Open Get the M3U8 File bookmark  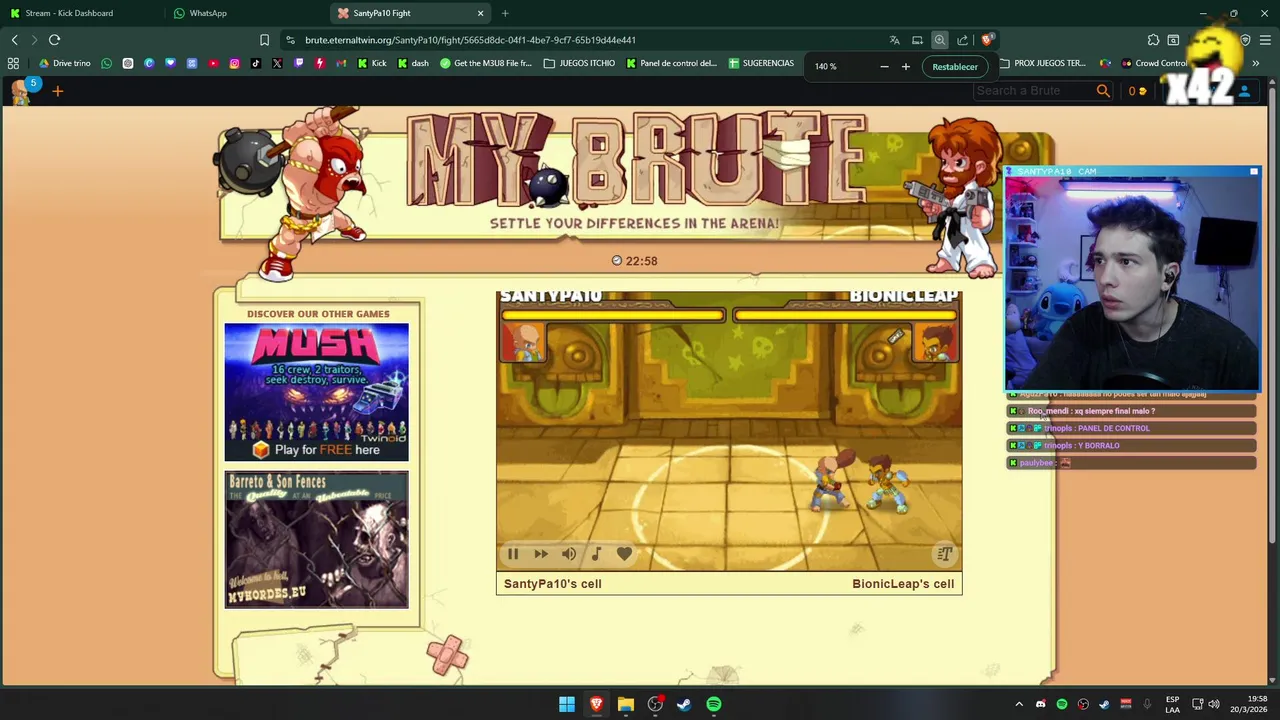(x=486, y=63)
